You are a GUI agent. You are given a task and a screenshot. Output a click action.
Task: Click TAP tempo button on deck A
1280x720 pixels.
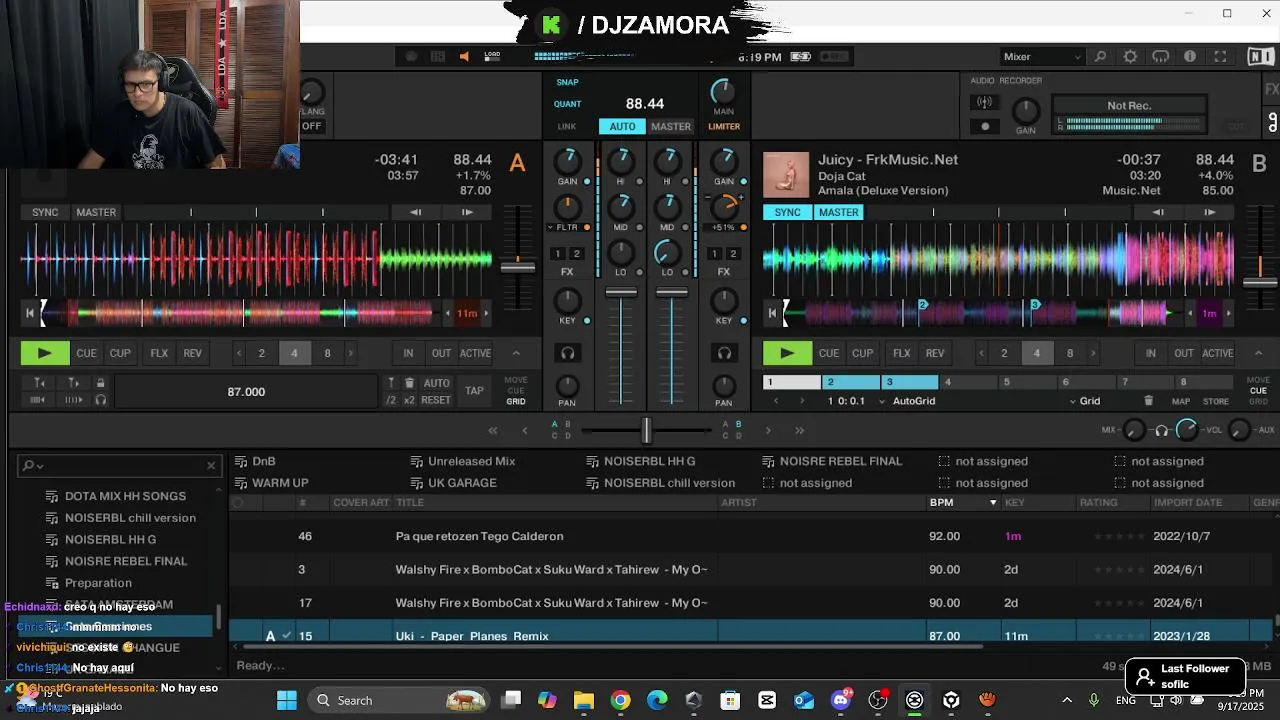pos(475,391)
